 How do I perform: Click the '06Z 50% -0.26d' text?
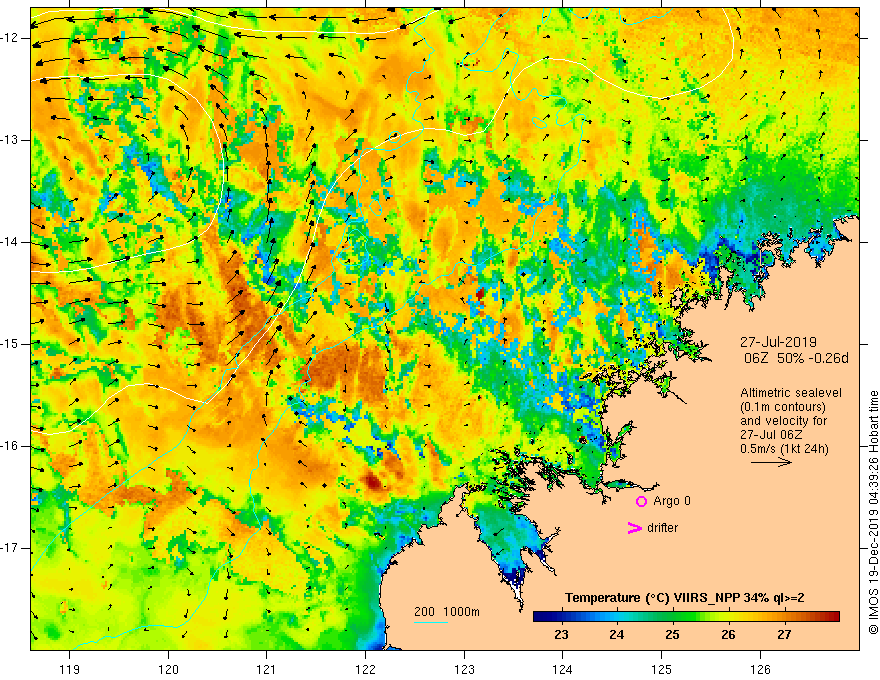(x=796, y=358)
